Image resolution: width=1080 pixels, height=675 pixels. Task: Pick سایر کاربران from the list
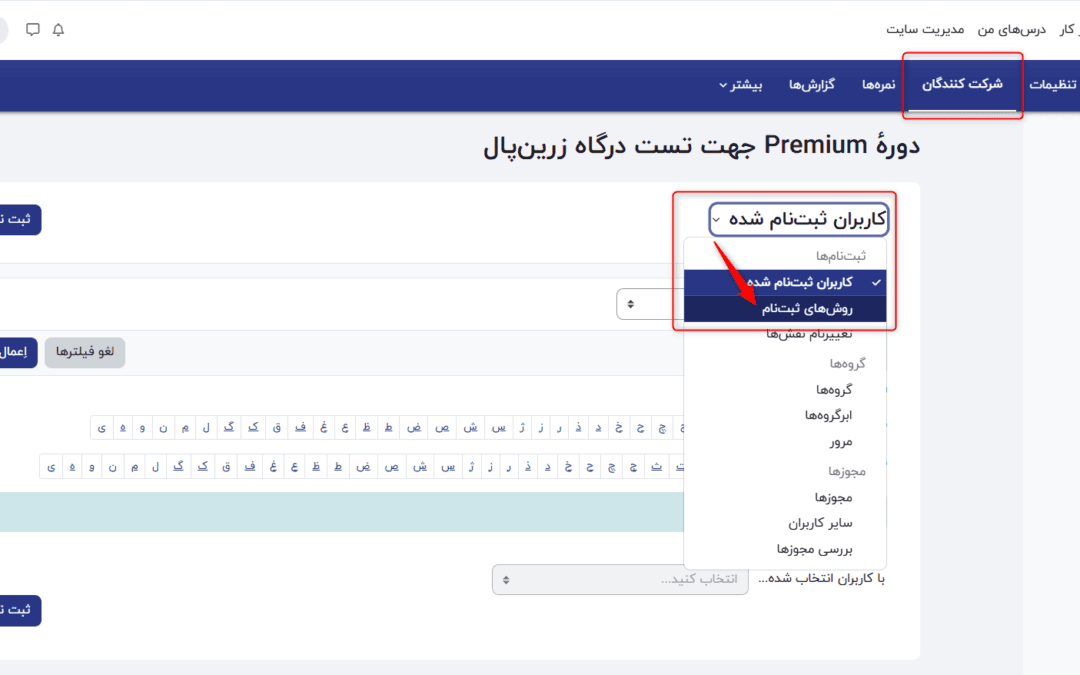[820, 522]
